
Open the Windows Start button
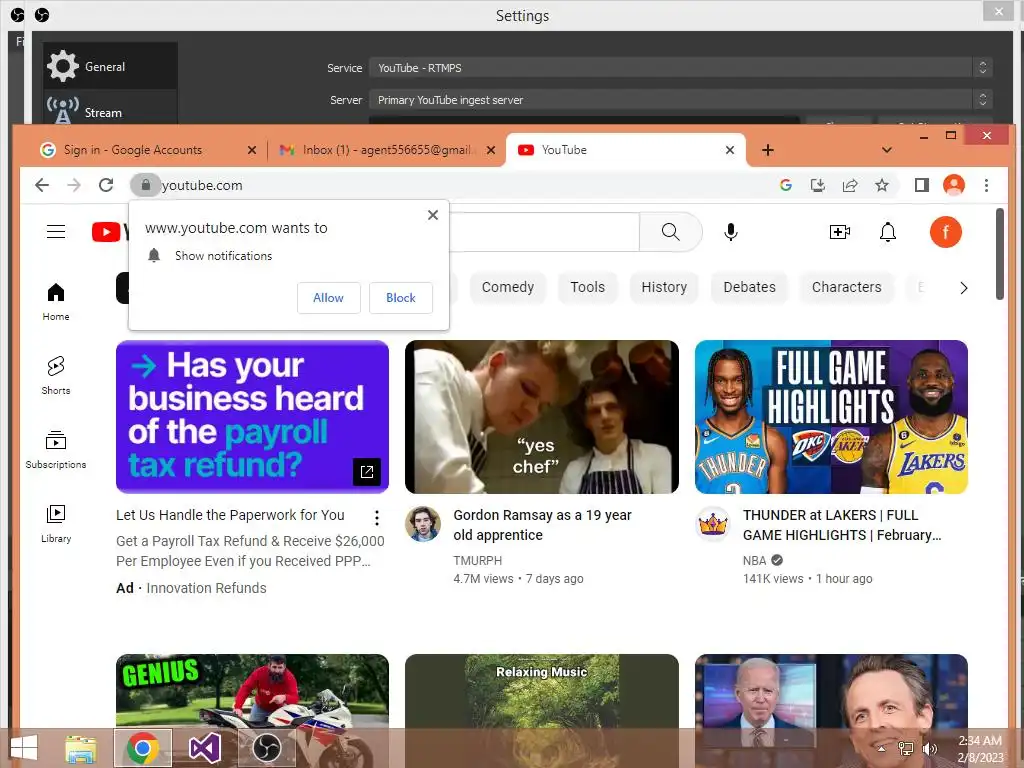[x=24, y=748]
